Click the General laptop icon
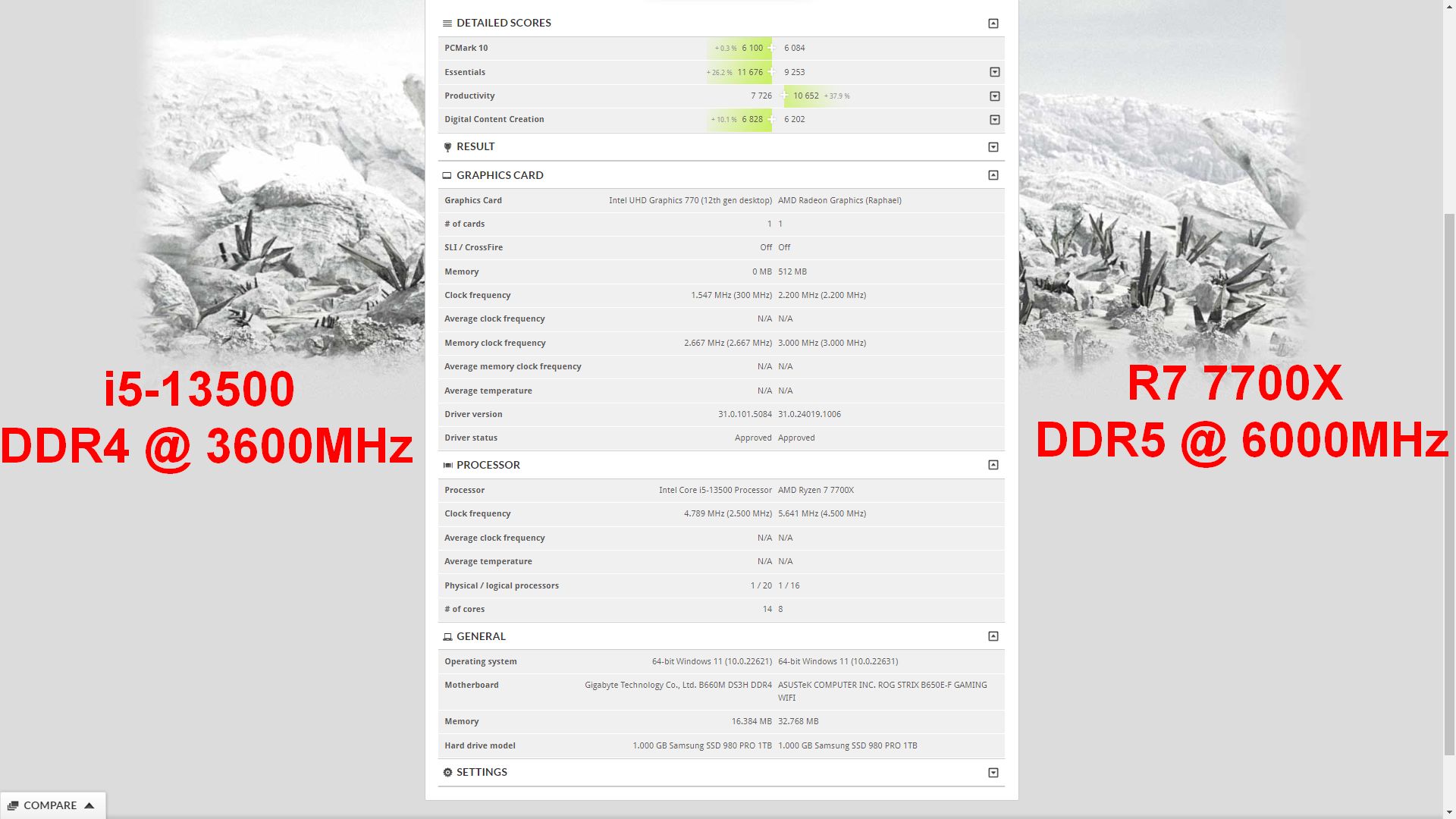 point(447,636)
